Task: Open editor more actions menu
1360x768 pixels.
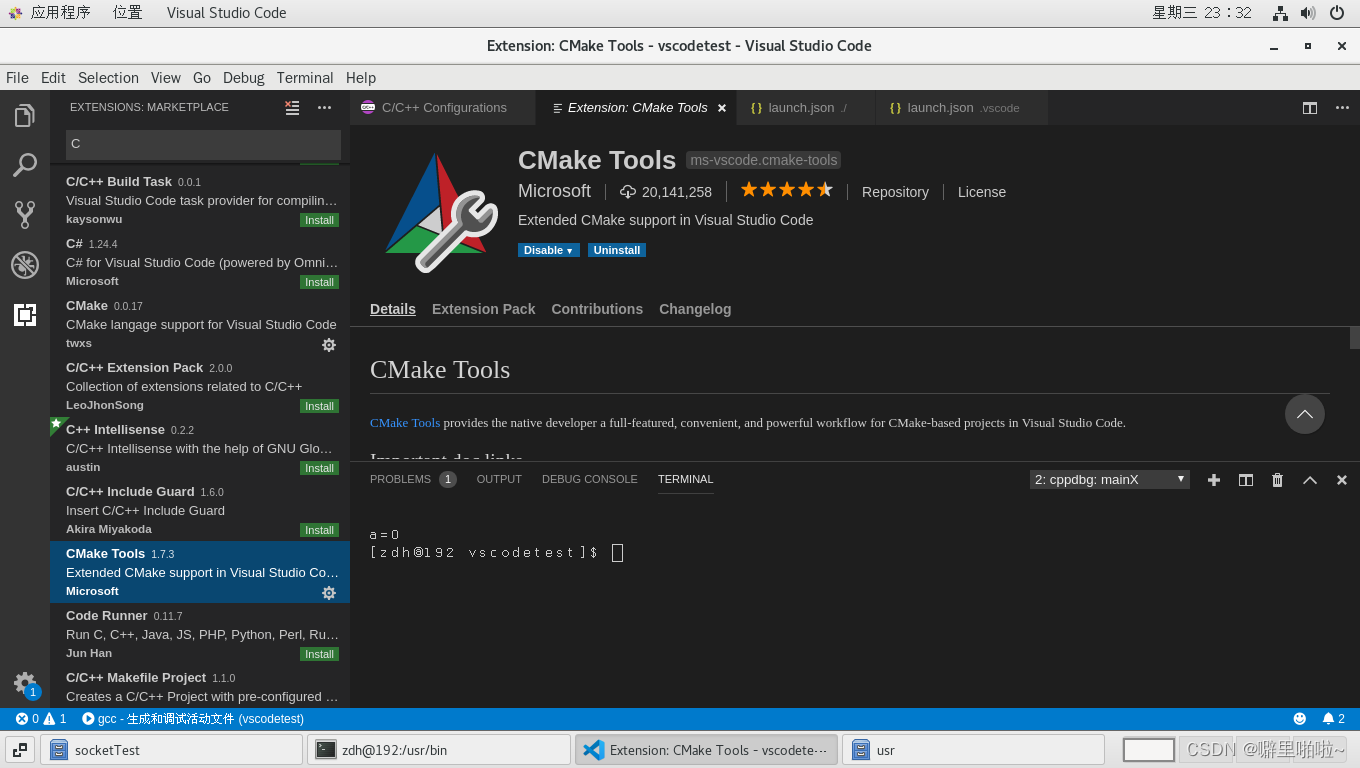Action: click(1342, 108)
